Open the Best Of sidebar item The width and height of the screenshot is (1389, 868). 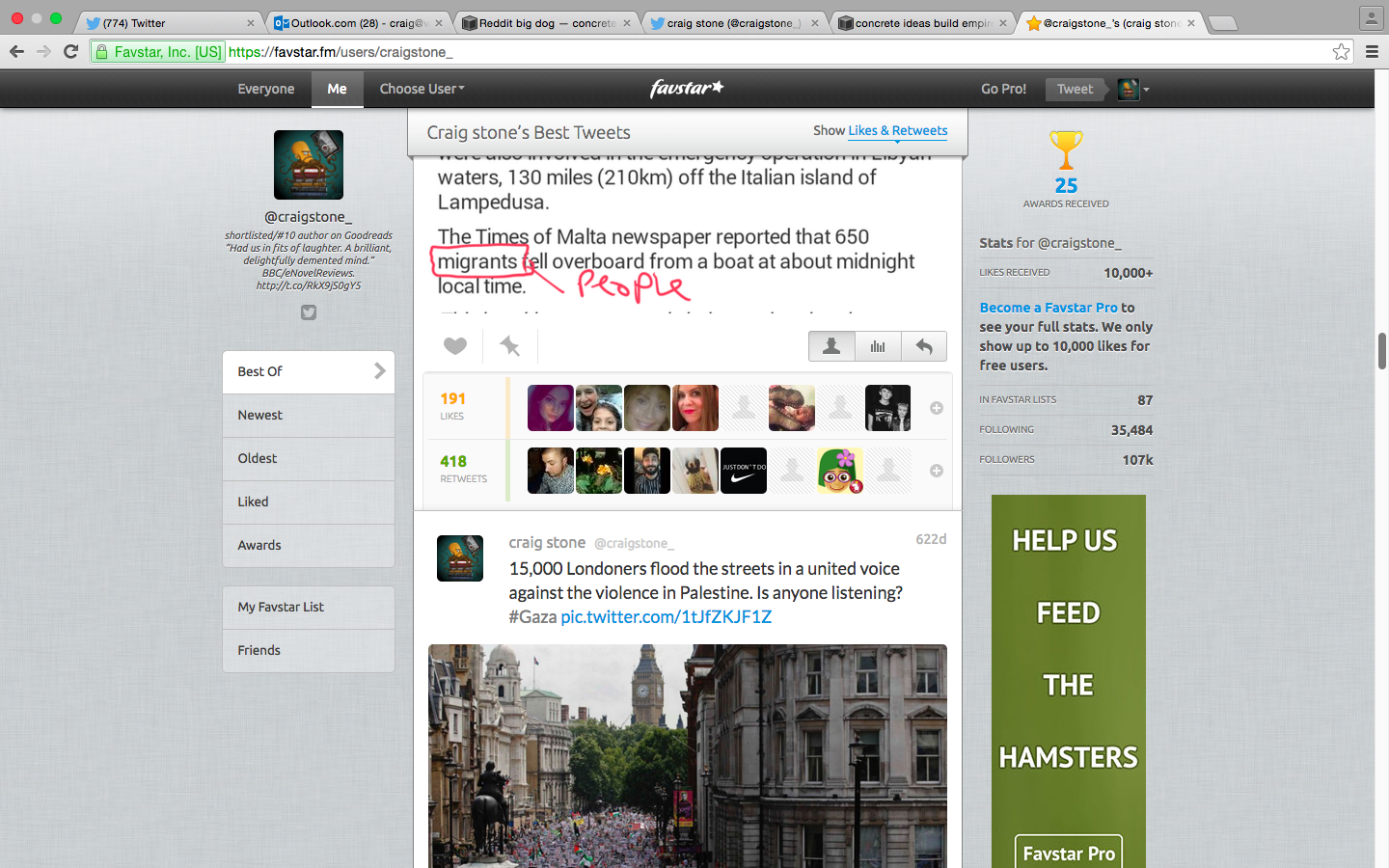[x=309, y=371]
